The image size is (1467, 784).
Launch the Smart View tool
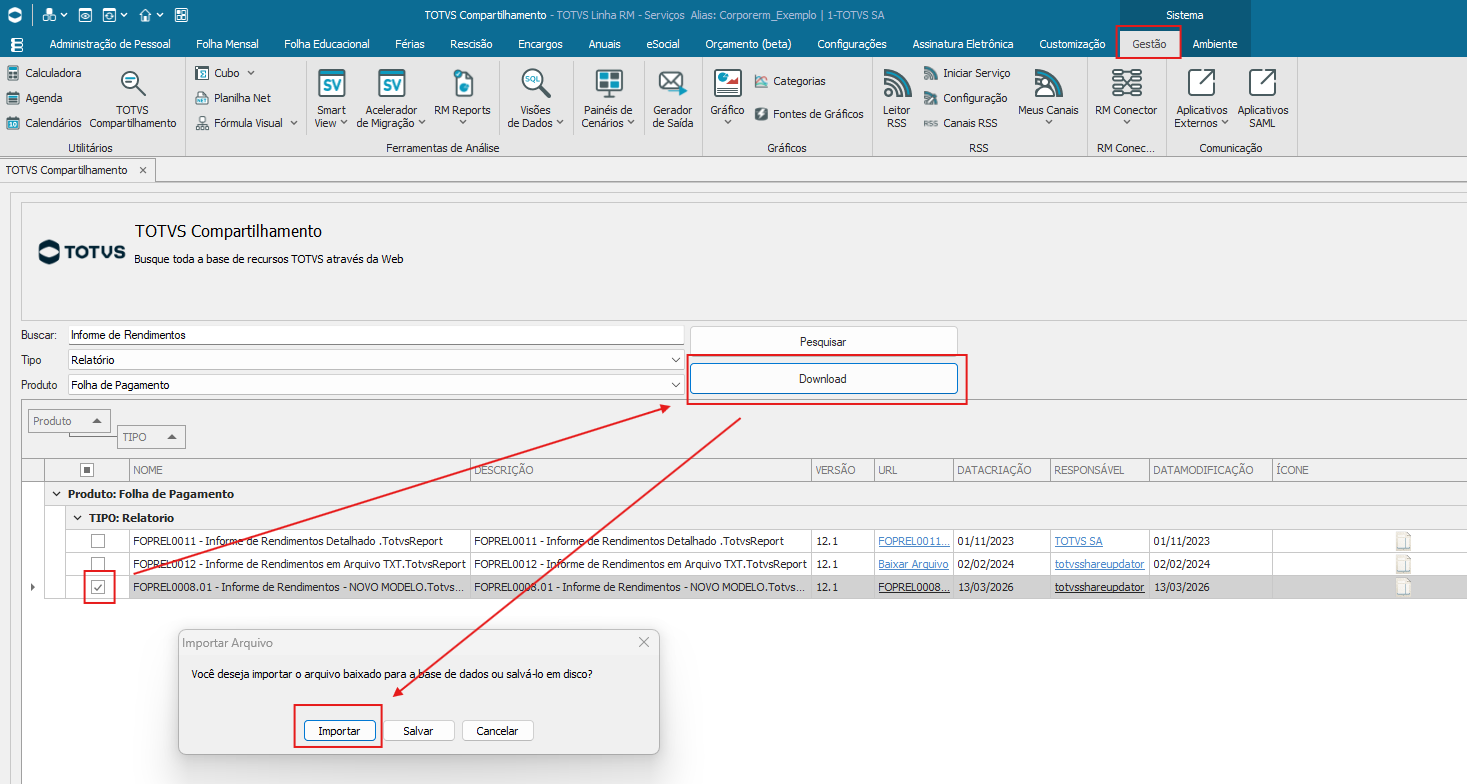pyautogui.click(x=331, y=99)
